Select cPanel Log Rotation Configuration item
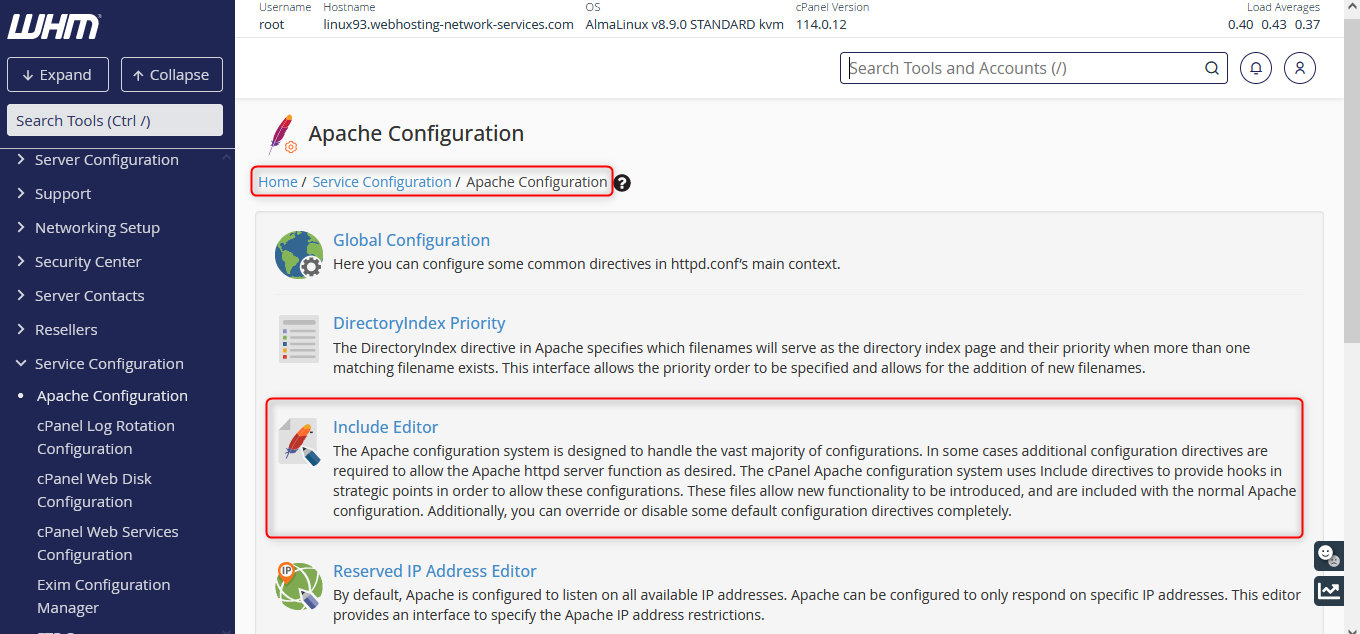 [106, 437]
